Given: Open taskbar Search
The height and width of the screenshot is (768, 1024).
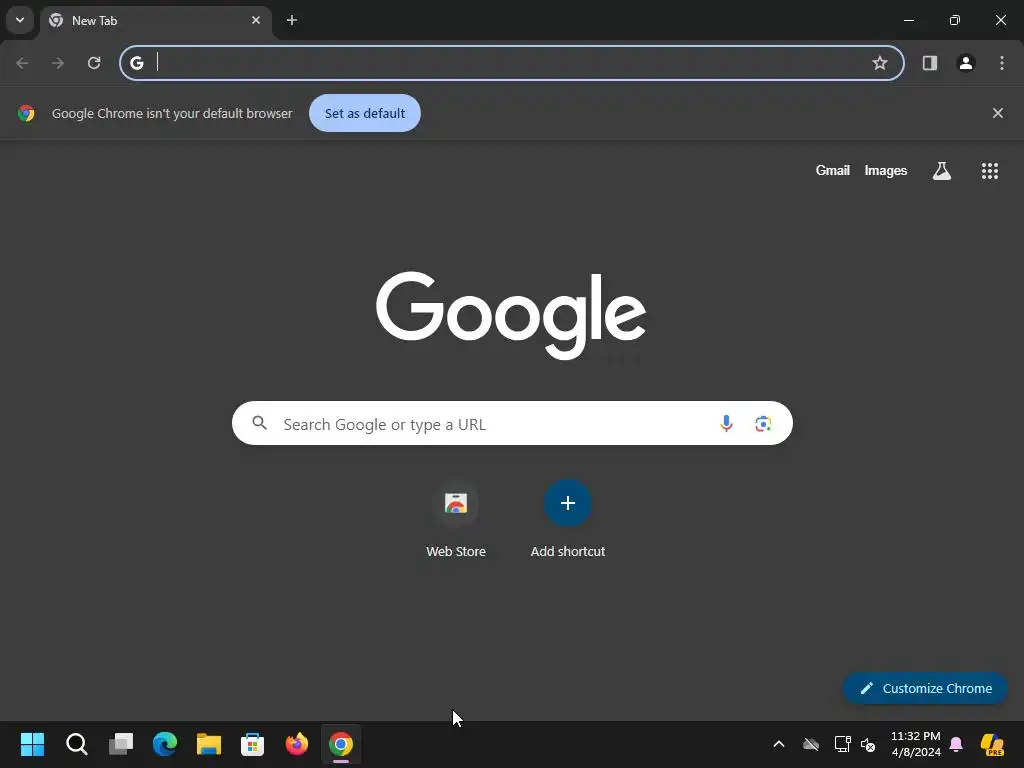Looking at the screenshot, I should (x=76, y=744).
